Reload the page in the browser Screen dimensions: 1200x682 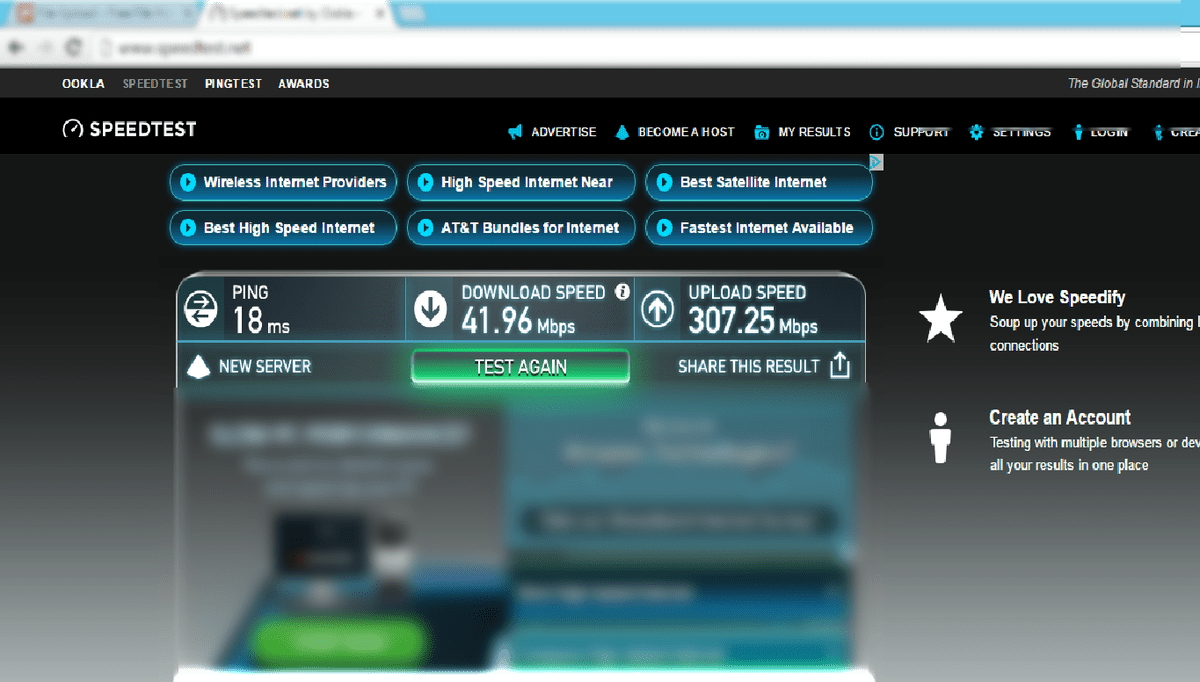(x=73, y=47)
